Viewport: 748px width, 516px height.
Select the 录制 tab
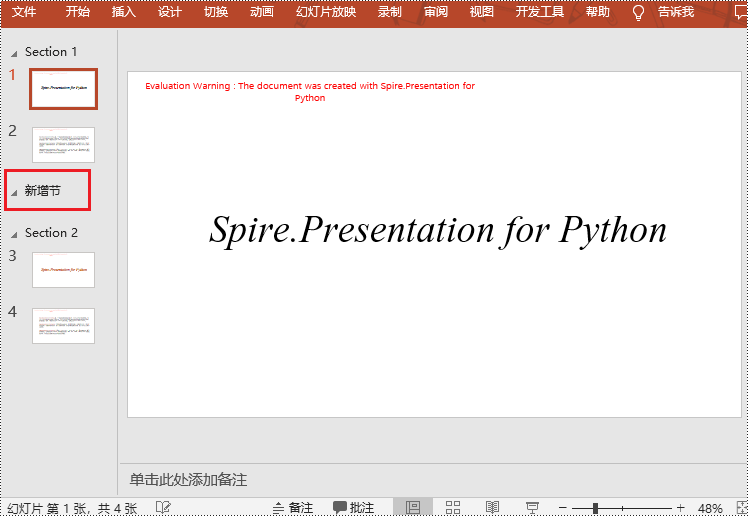389,11
